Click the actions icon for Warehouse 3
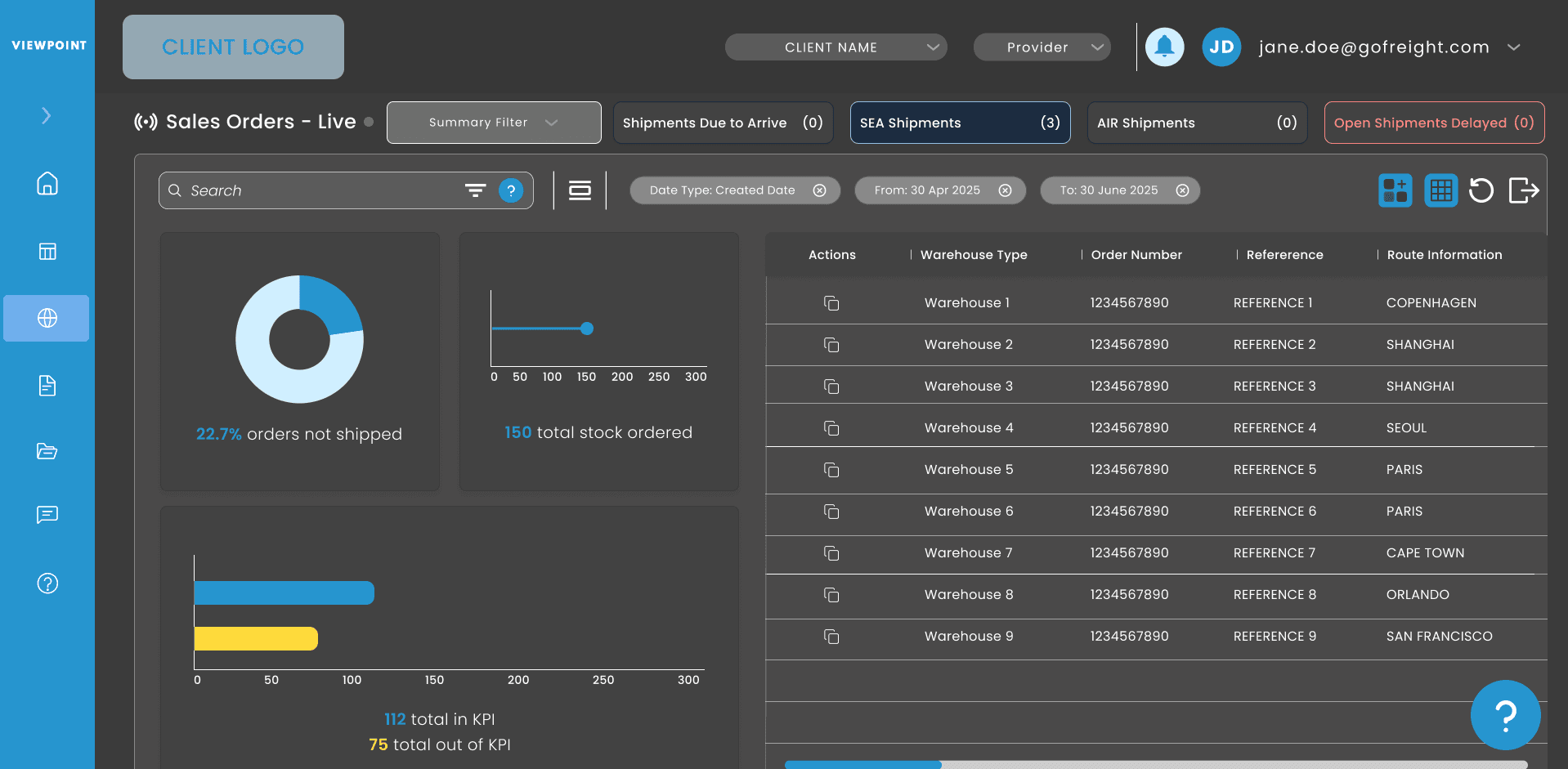Viewport: 1568px width, 769px height. point(831,387)
